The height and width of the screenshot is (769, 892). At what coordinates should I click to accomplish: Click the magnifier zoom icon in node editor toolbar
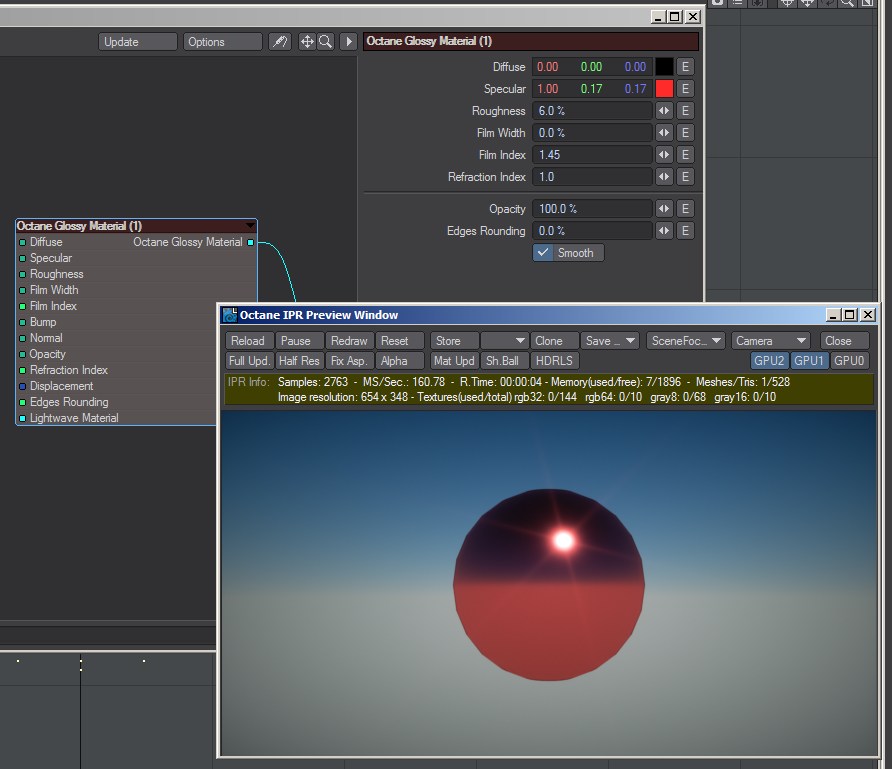325,42
